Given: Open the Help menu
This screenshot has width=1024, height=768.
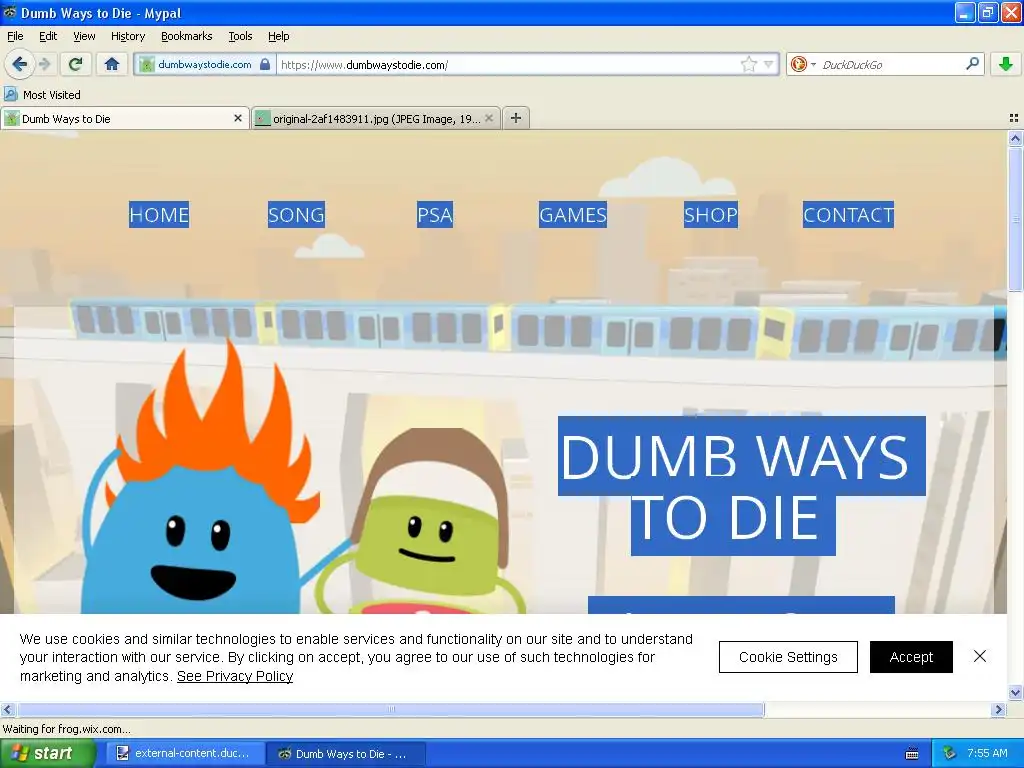Looking at the screenshot, I should [278, 36].
